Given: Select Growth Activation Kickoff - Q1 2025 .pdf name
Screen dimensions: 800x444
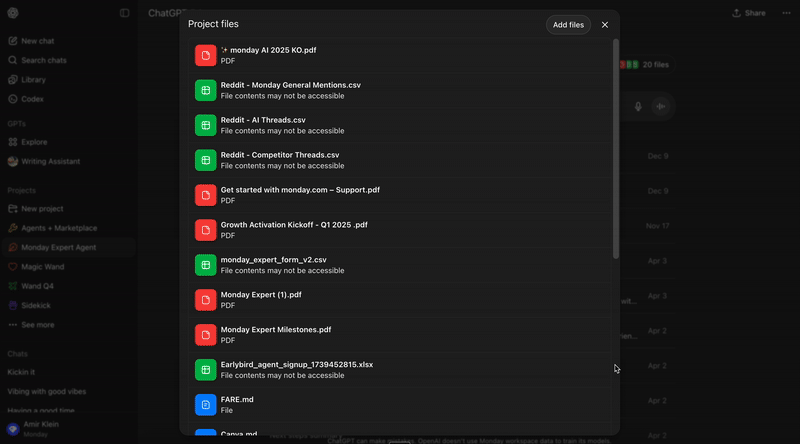Looking at the screenshot, I should pyautogui.click(x=294, y=225).
